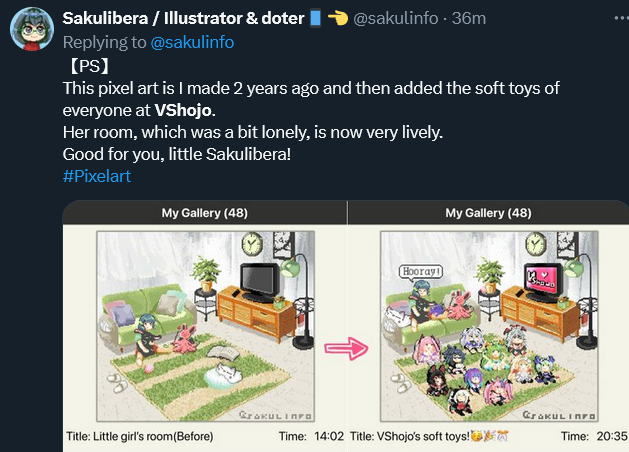Open the #Pixelart hashtag
The height and width of the screenshot is (452, 629).
click(x=97, y=175)
